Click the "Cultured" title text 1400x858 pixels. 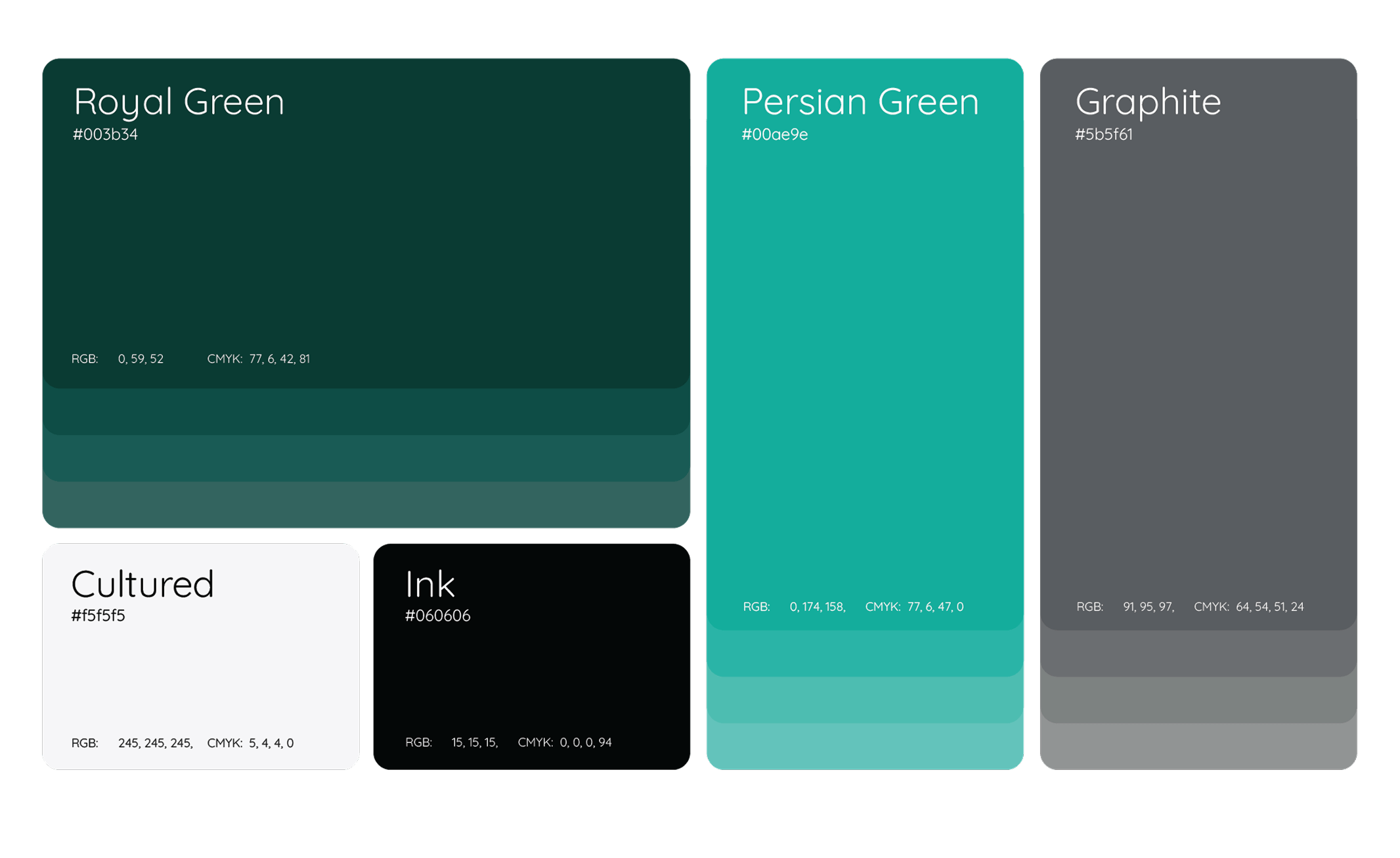click(x=142, y=583)
